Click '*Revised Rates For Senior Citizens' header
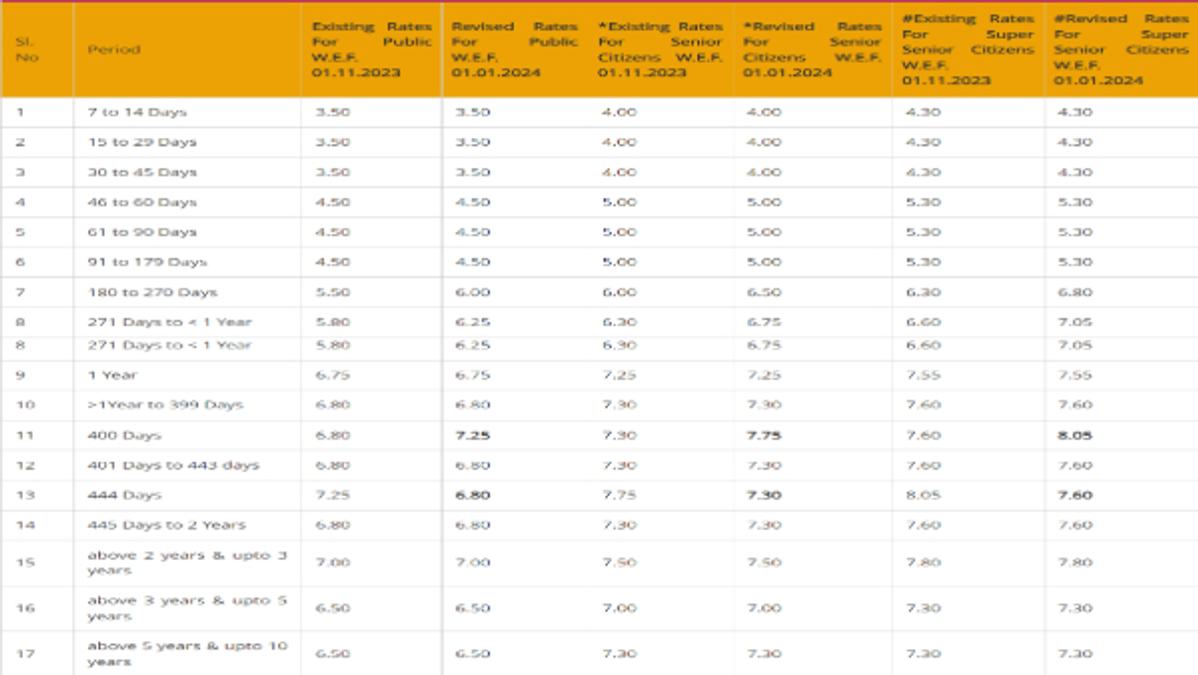This screenshot has width=1198, height=675. click(x=811, y=50)
